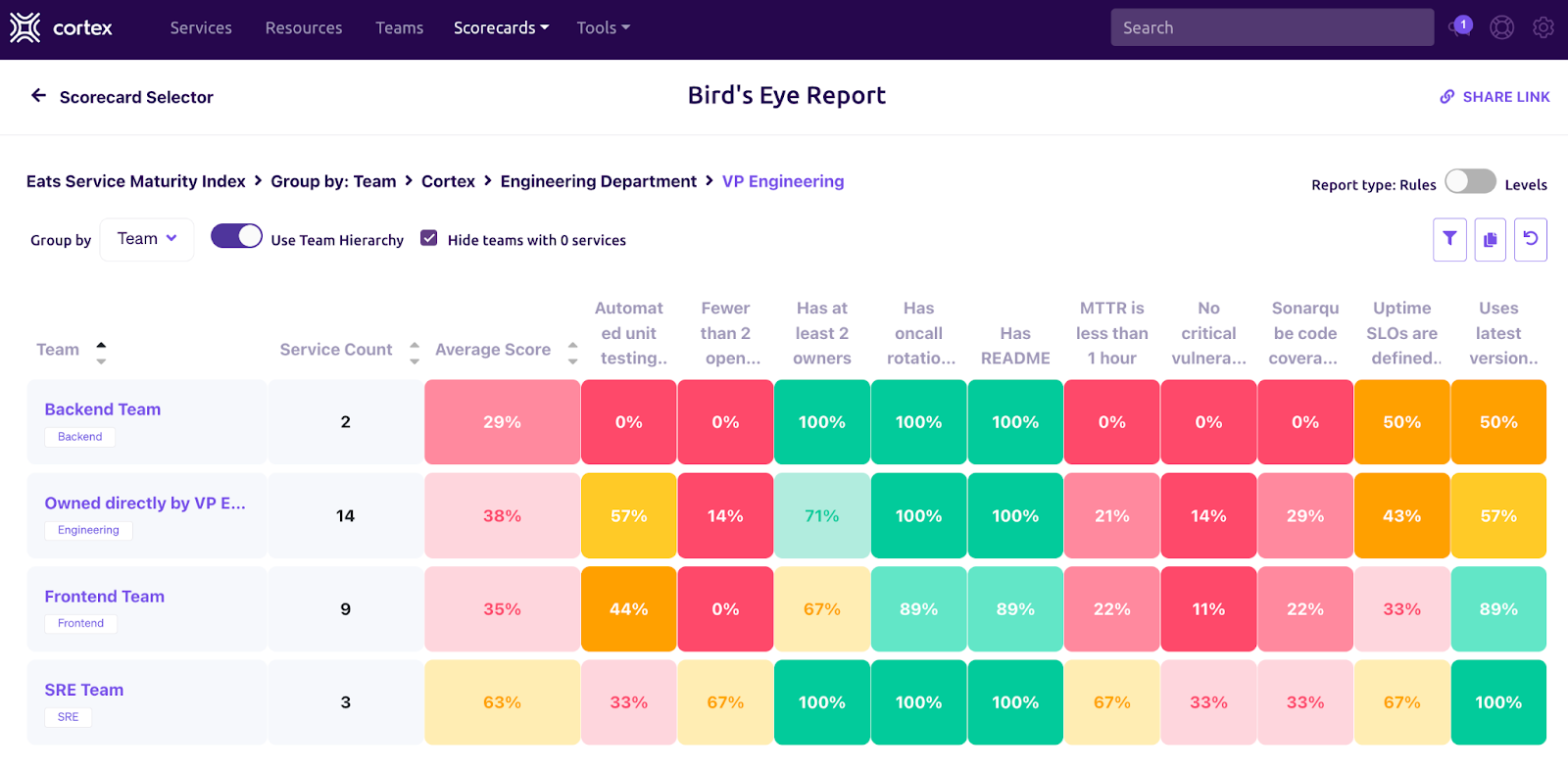Screen dimensions: 1568x769
Task: Click the SHARE LINK button
Action: 1494,97
